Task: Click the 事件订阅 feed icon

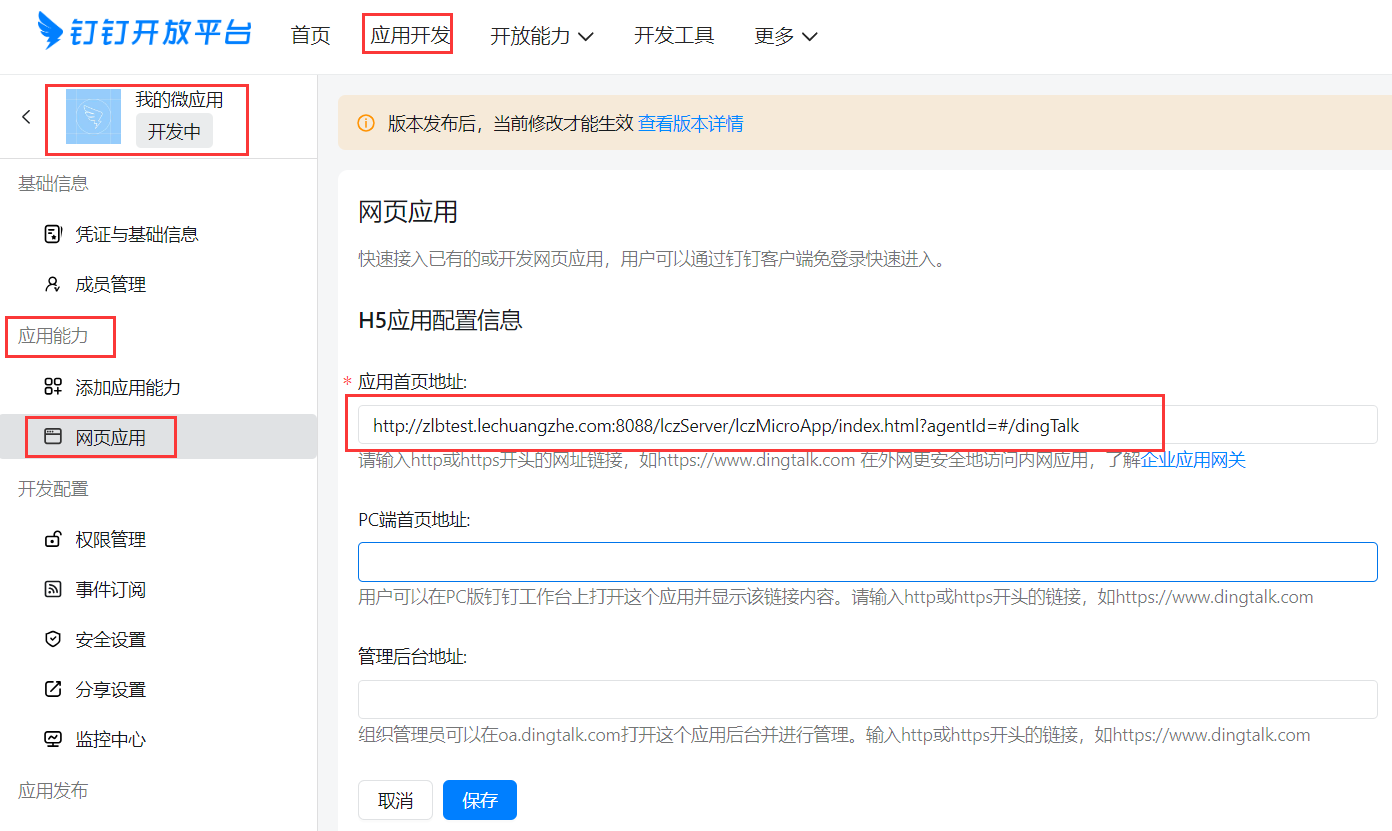Action: (x=53, y=590)
